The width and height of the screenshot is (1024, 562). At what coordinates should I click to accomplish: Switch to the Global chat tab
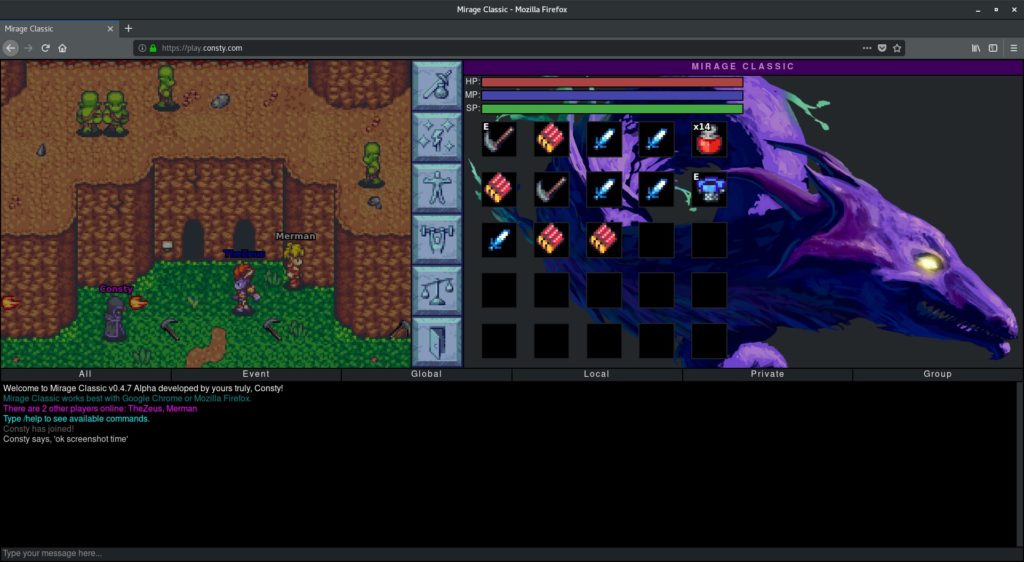click(x=427, y=374)
